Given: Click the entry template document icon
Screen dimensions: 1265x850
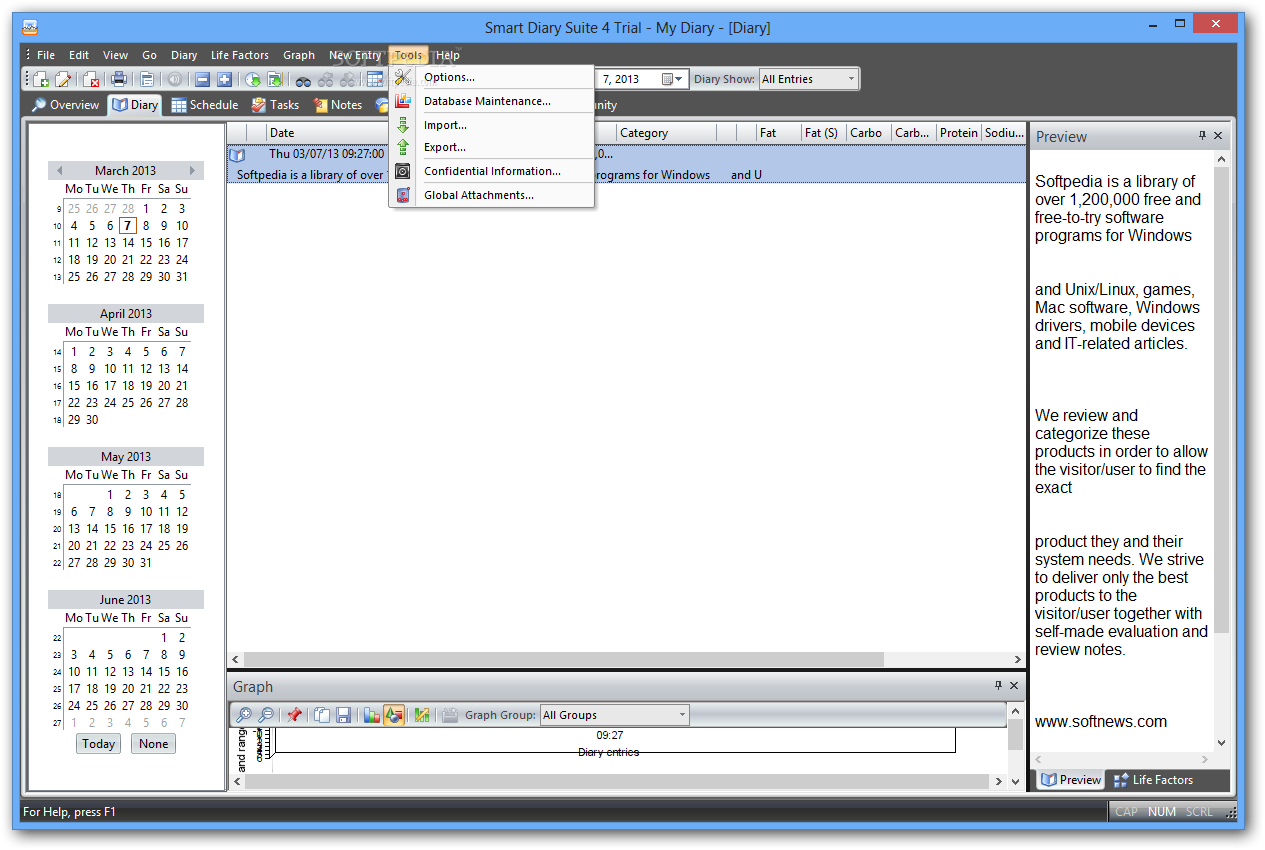Looking at the screenshot, I should click(147, 80).
